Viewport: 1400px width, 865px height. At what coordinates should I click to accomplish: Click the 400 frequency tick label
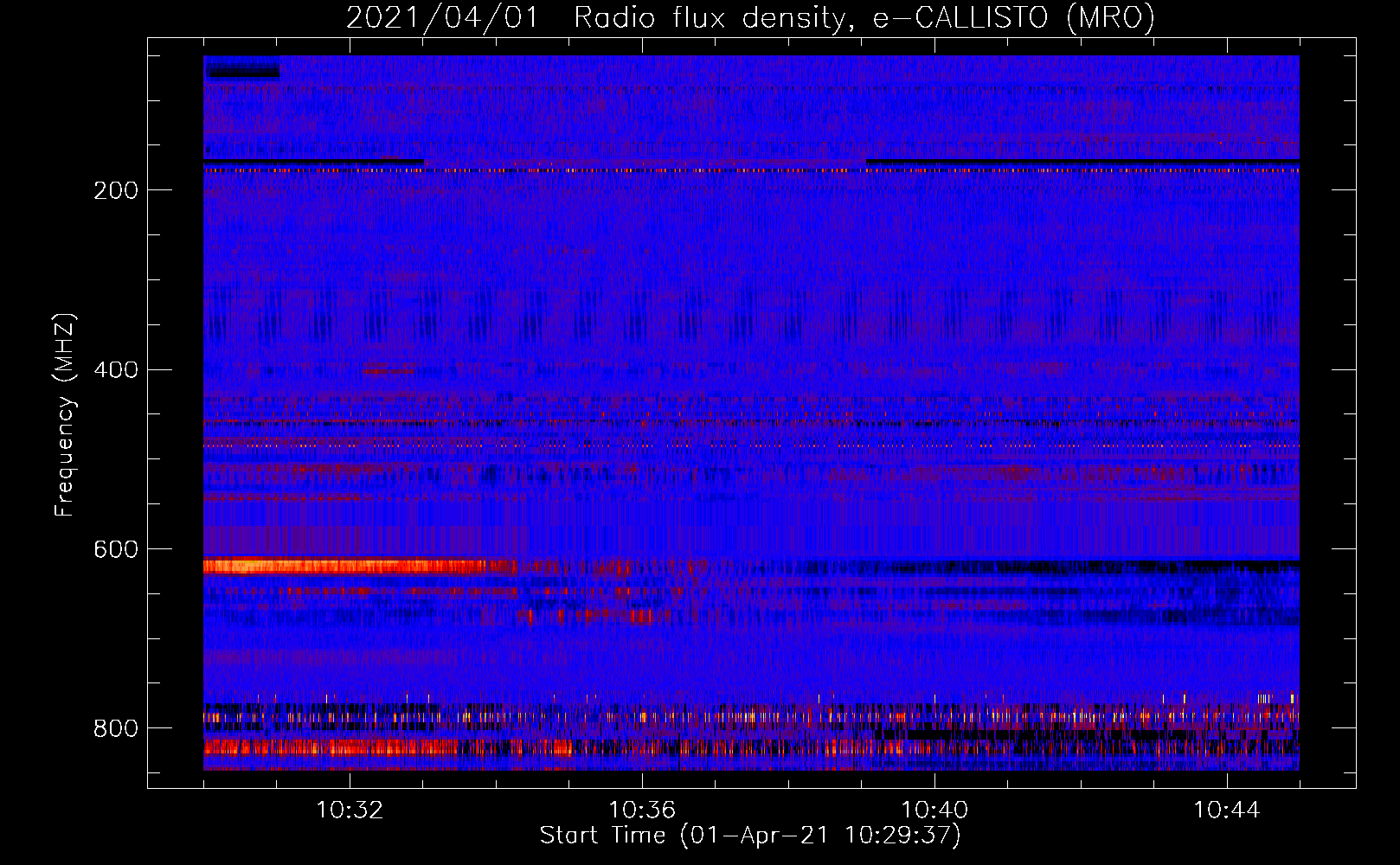(116, 370)
